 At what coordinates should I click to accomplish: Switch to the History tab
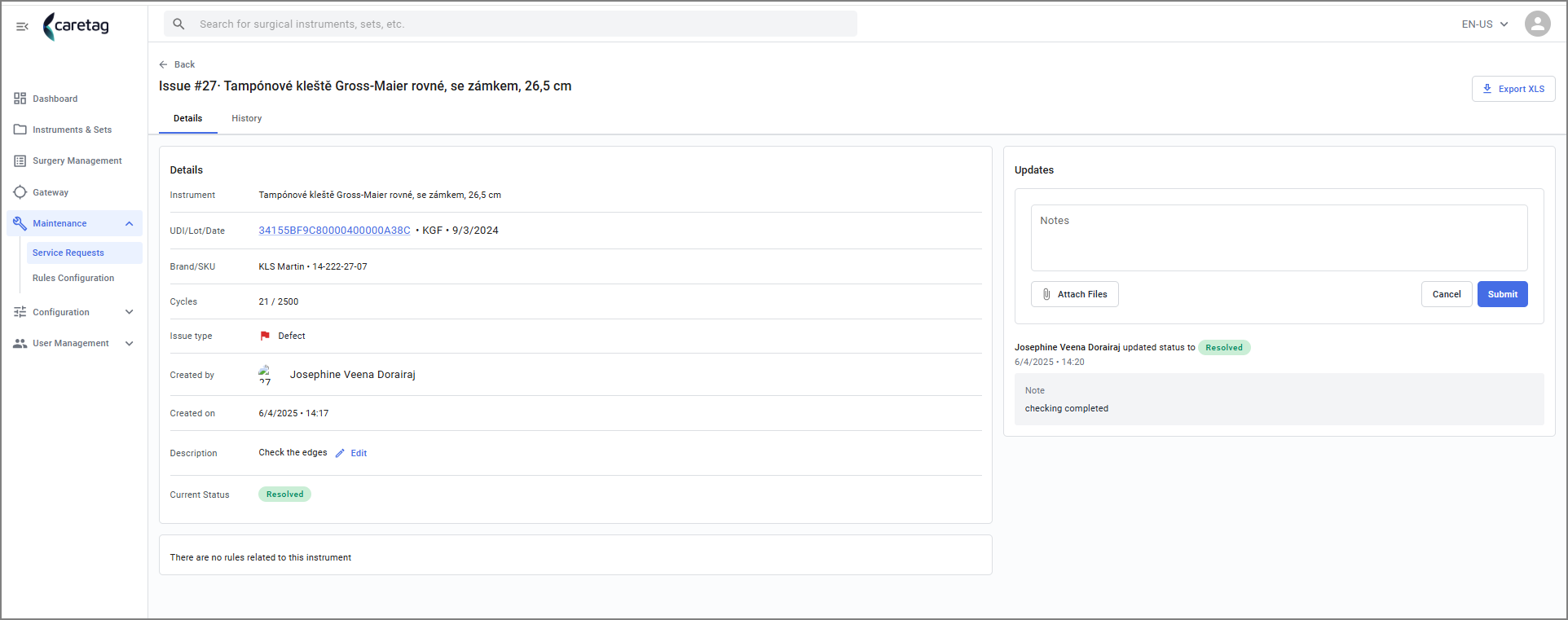click(246, 118)
